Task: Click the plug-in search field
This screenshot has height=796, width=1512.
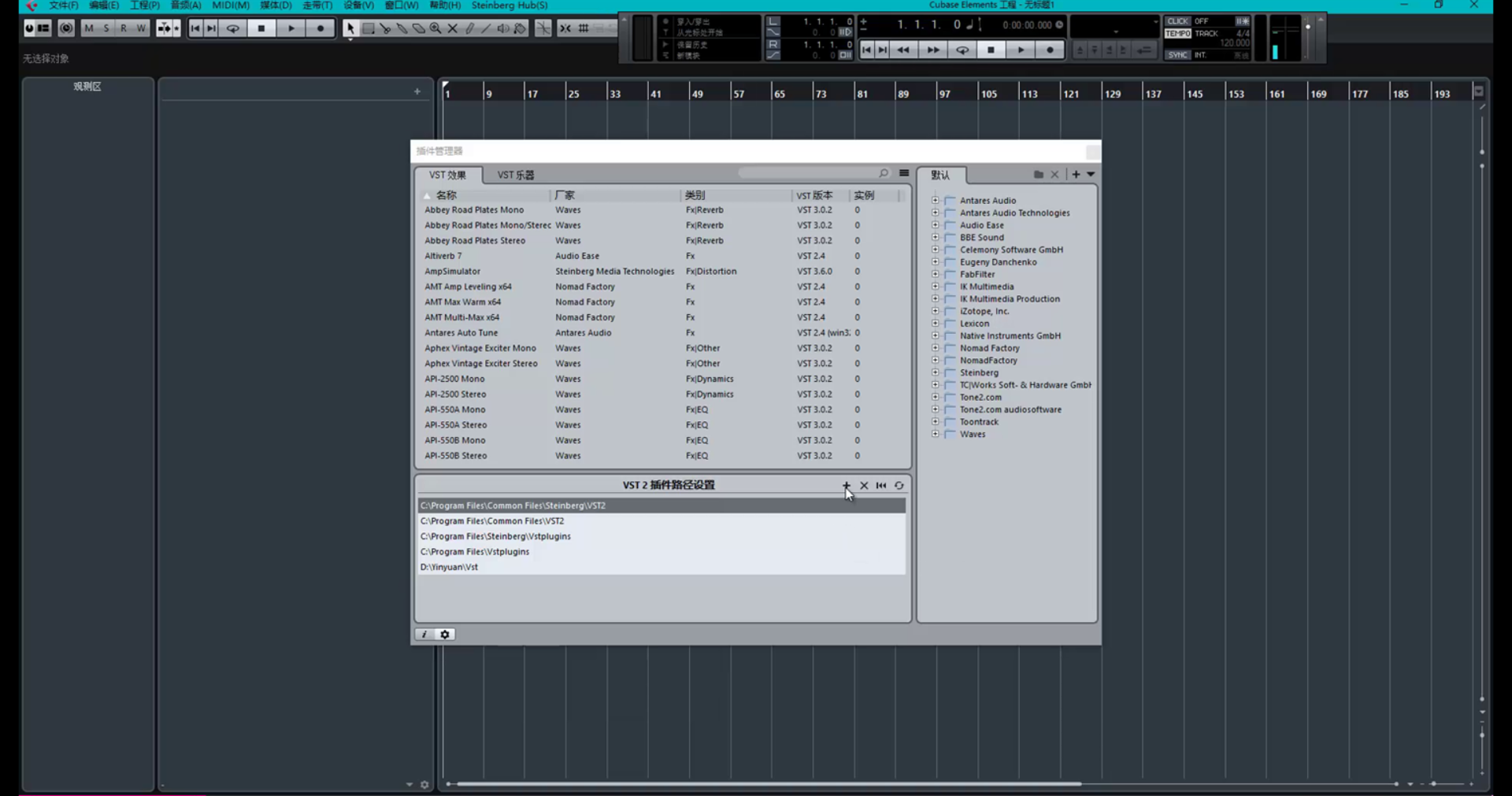Action: point(813,173)
